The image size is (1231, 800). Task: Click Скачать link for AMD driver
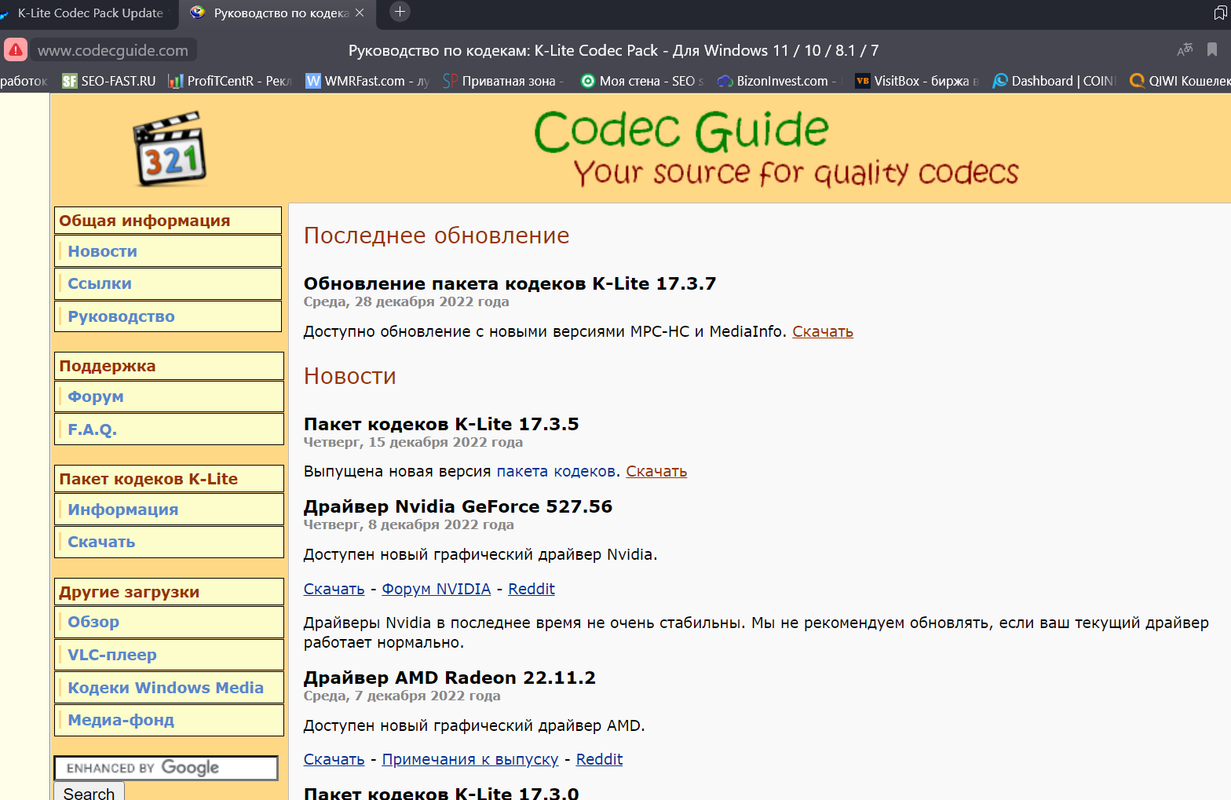pos(334,759)
